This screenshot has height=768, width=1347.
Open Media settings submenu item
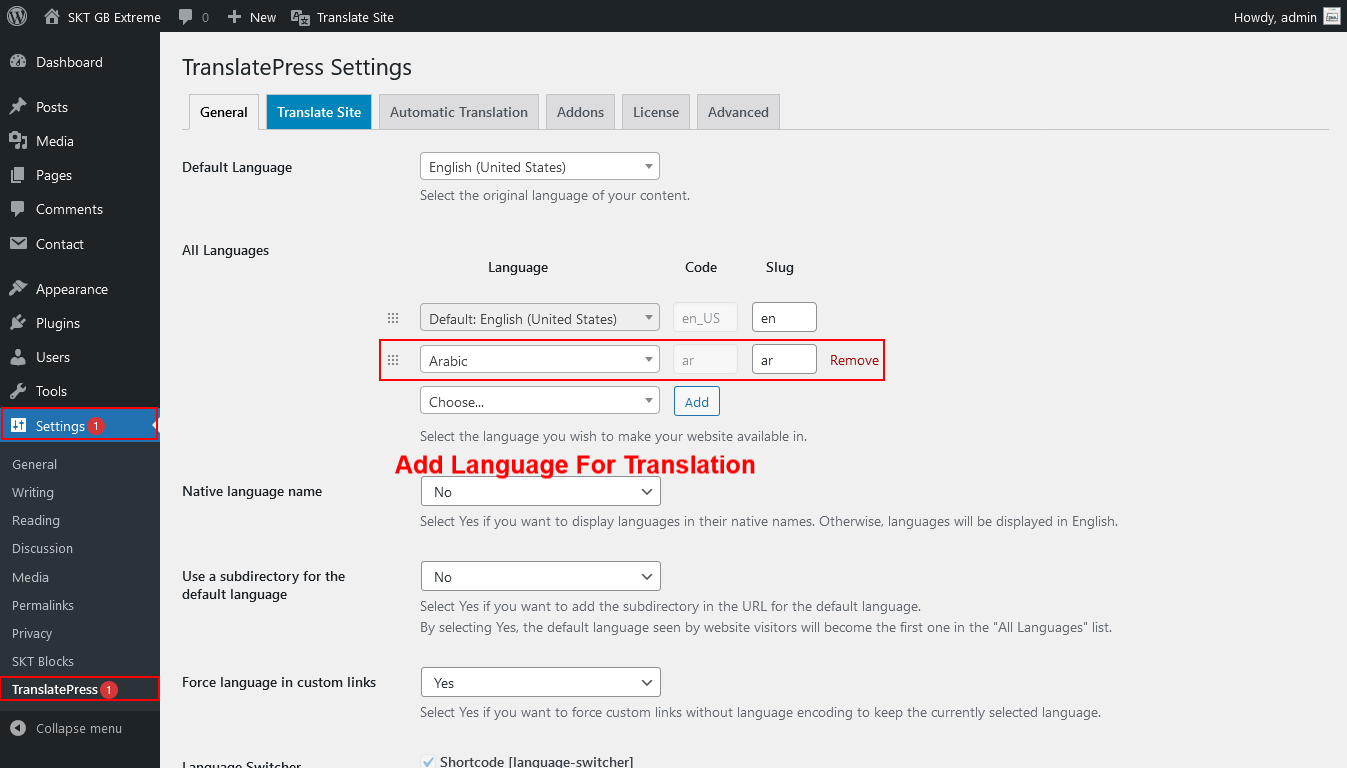(x=30, y=577)
